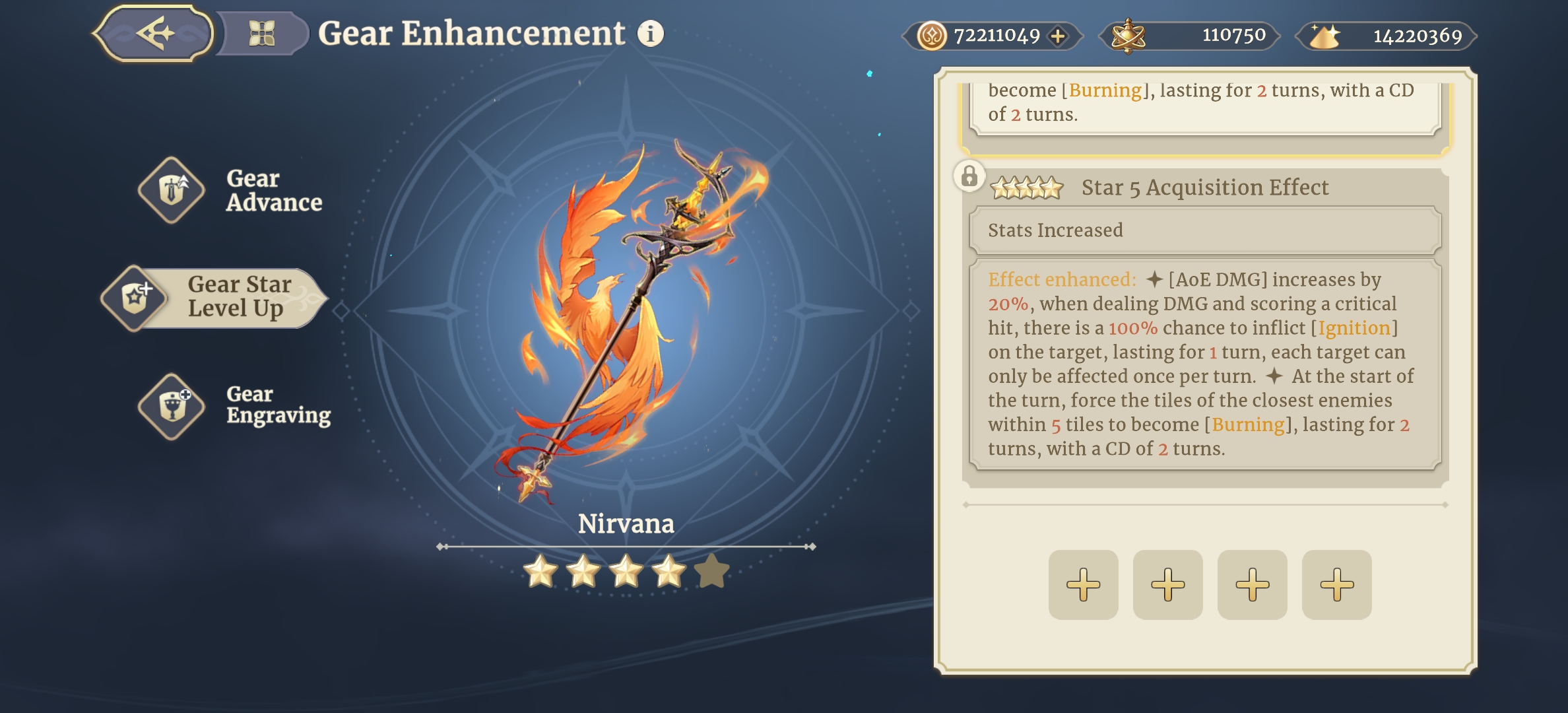Click the orange Ignition keyword link

click(x=1354, y=328)
